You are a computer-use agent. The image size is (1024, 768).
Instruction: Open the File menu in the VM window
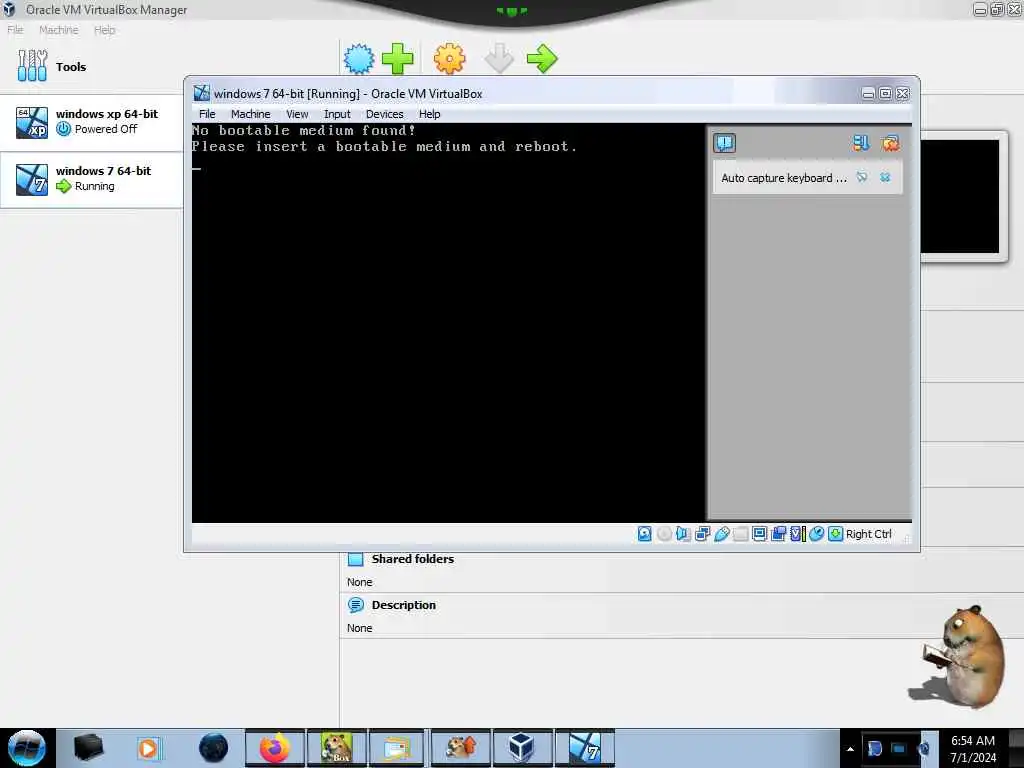click(x=207, y=114)
